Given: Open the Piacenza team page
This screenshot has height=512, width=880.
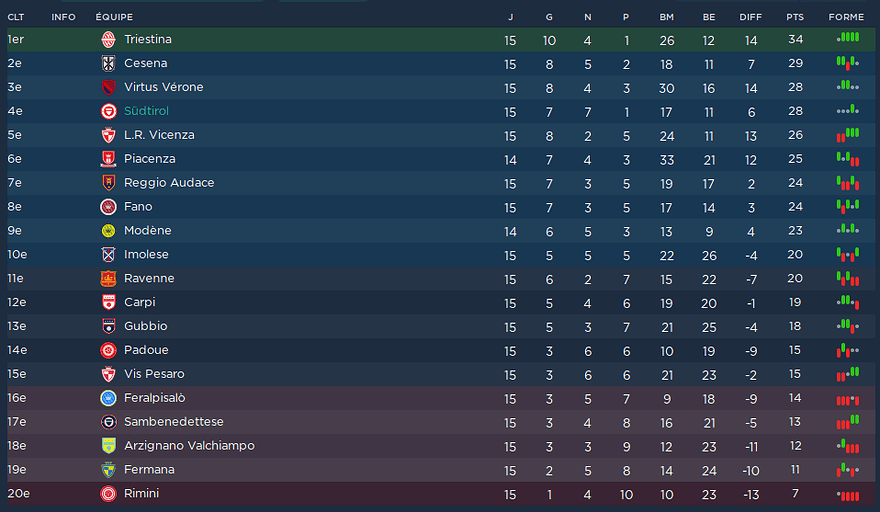Looking at the screenshot, I should point(149,159).
